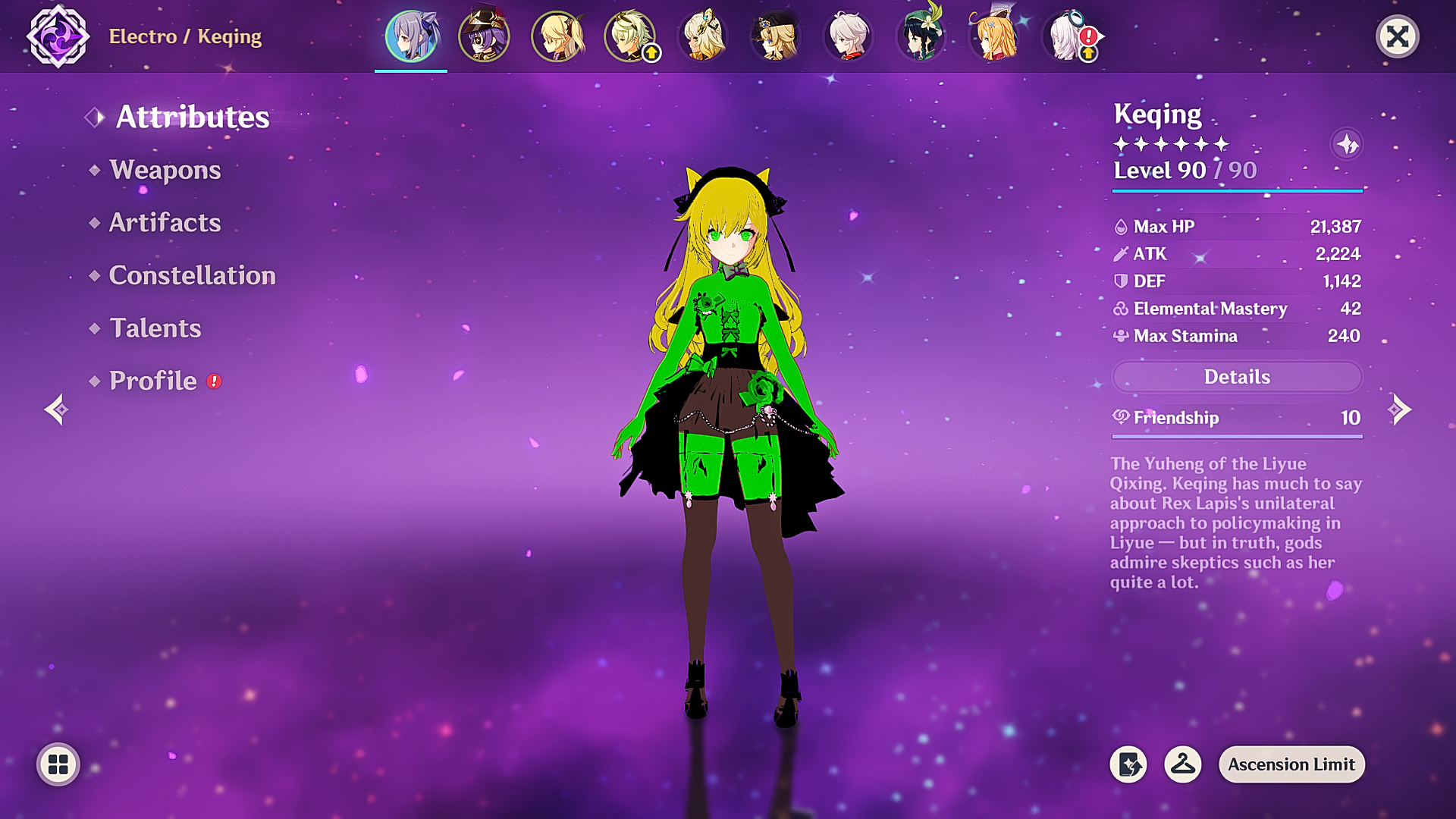
Task: Choose the pale blonde character with gold hair ornament
Action: point(702,36)
